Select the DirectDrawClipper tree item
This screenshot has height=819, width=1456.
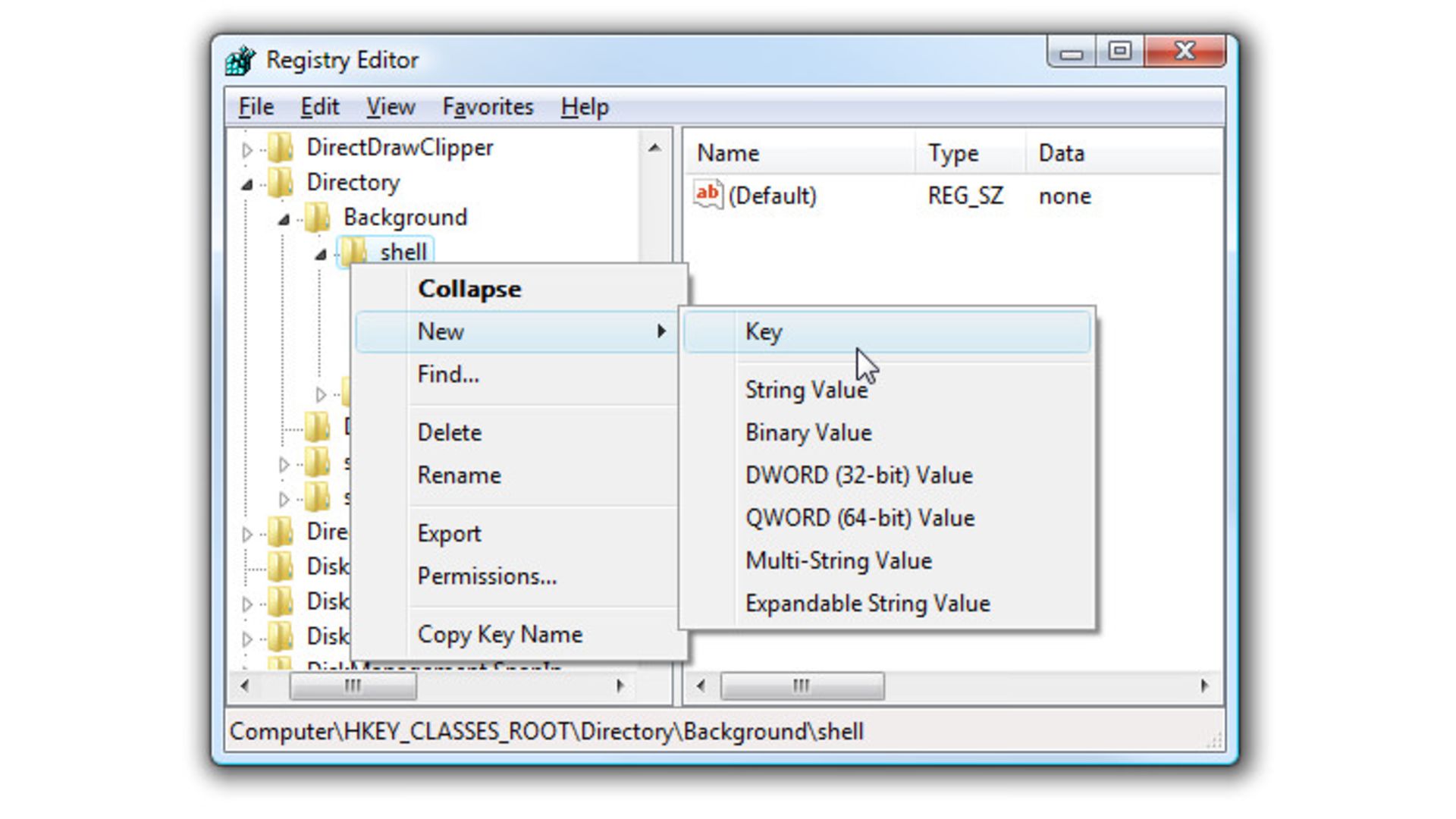click(400, 147)
